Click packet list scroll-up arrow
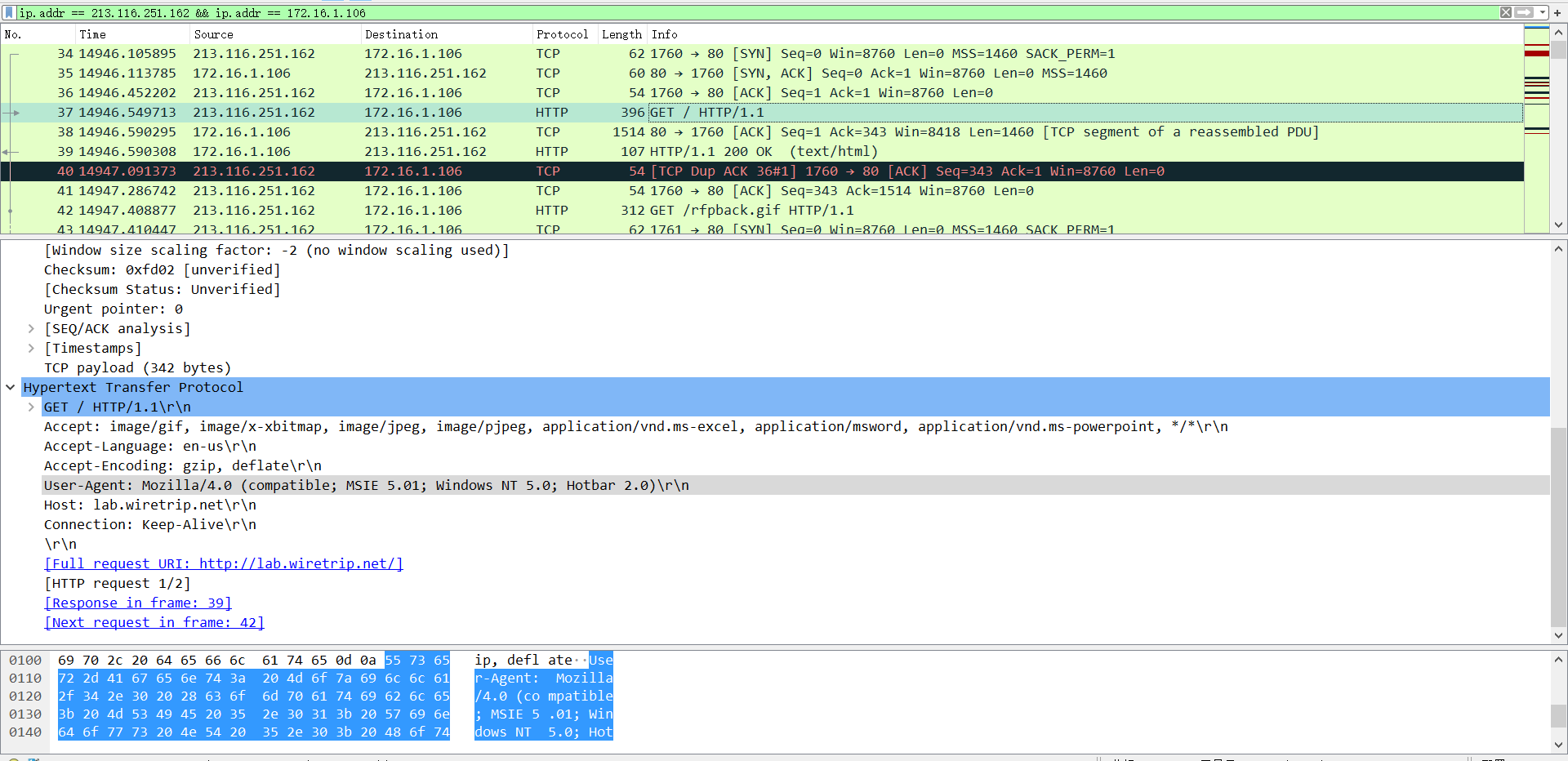The image size is (1568, 761). tap(1558, 33)
